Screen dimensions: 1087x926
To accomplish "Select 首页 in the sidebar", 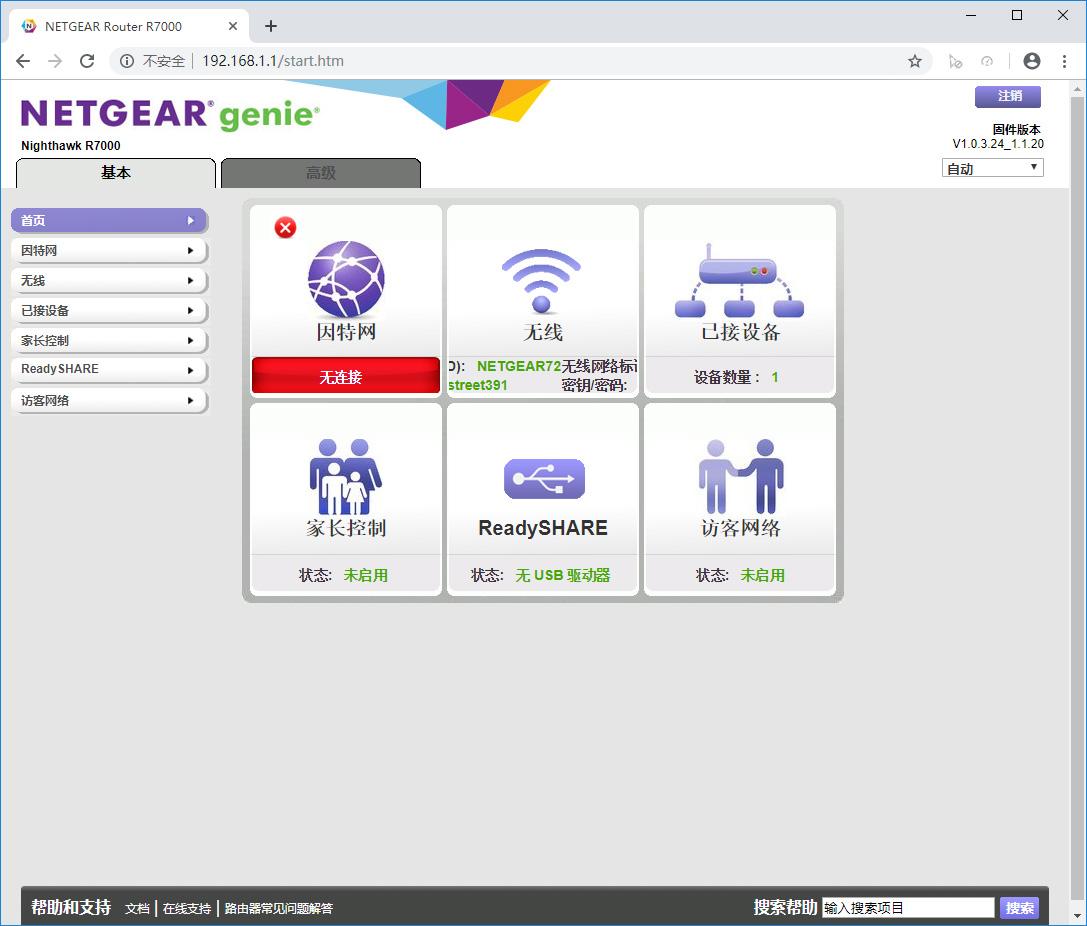I will (x=110, y=220).
